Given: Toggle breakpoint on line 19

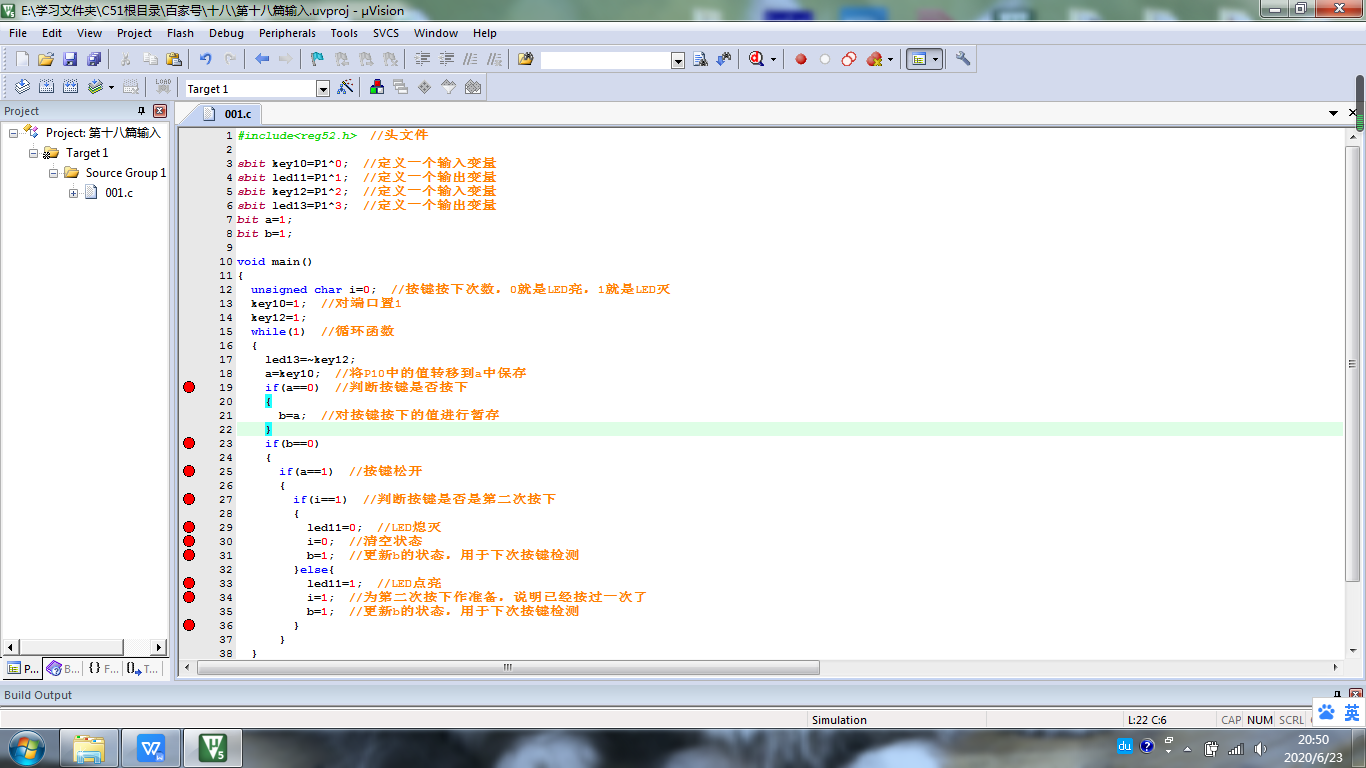Looking at the screenshot, I should (189, 387).
